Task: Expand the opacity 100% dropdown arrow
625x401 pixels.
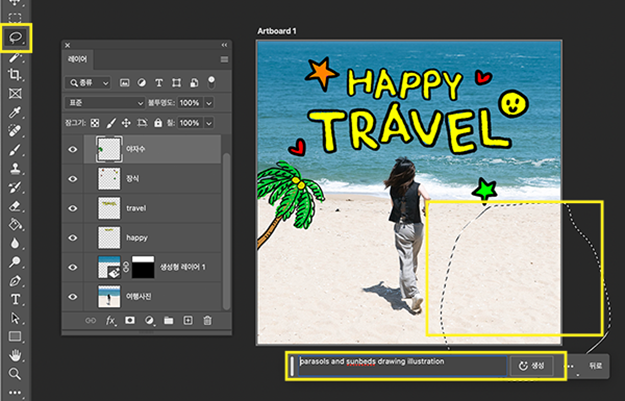Action: pos(209,103)
